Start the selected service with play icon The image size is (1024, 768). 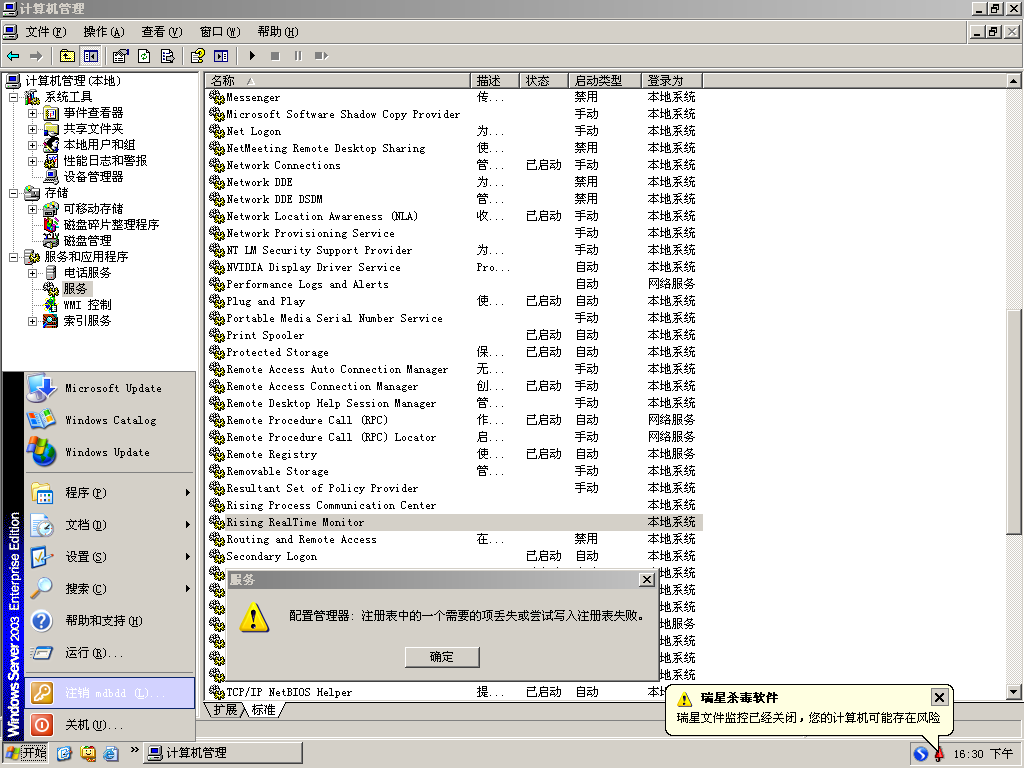tap(252, 56)
